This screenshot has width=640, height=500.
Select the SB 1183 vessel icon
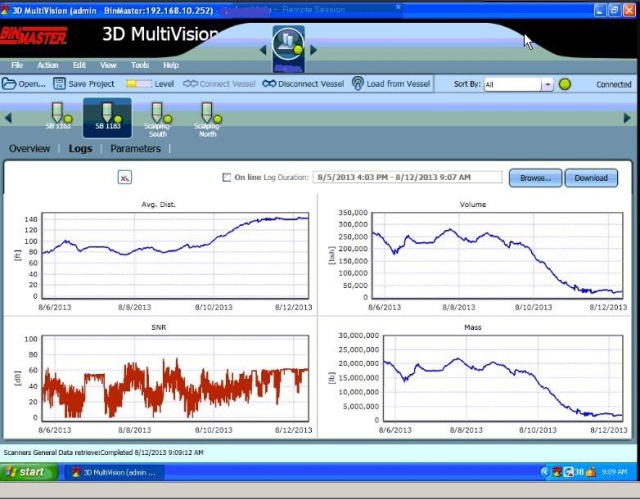[107, 118]
